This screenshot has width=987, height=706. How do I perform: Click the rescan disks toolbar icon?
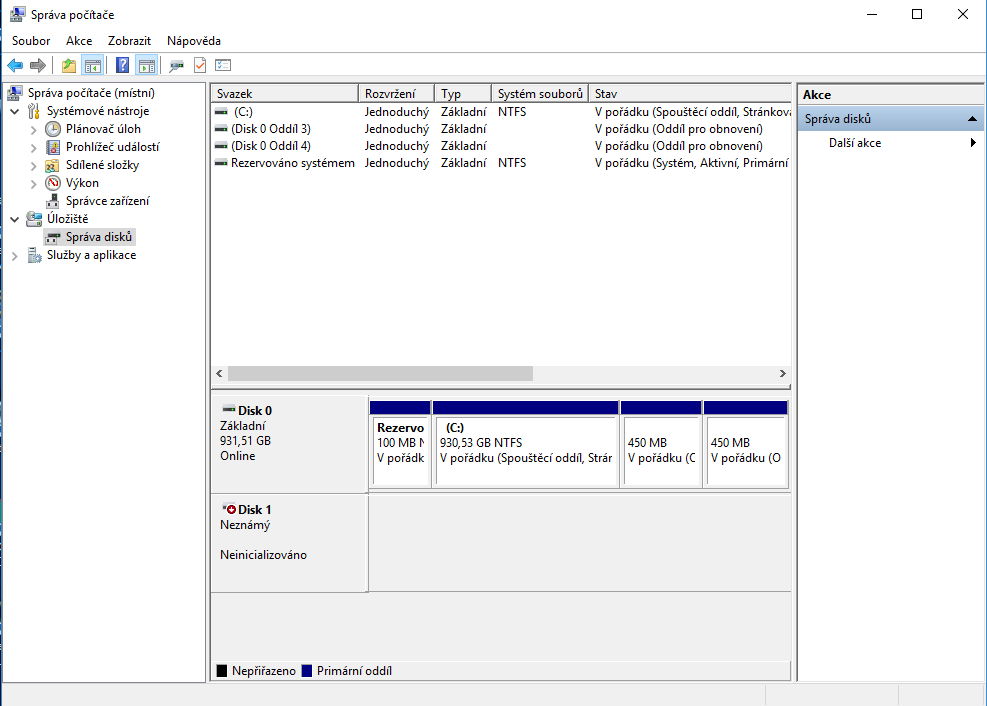click(x=177, y=66)
